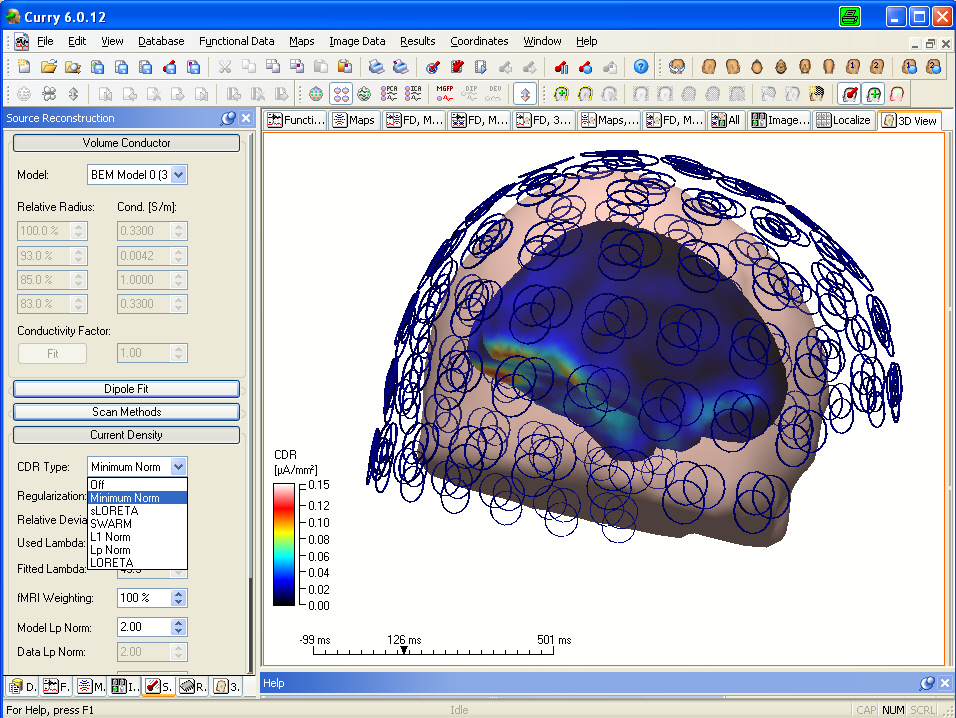Viewport: 956px width, 718px height.
Task: Pin the Source Reconstruction panel
Action: pos(228,118)
